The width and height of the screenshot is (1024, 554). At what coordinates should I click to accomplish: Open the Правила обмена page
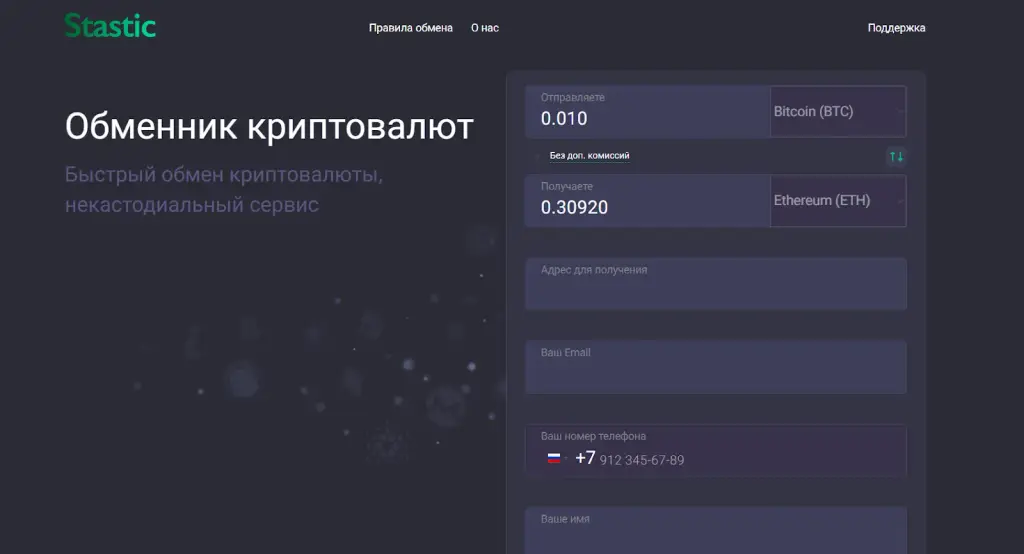point(411,28)
